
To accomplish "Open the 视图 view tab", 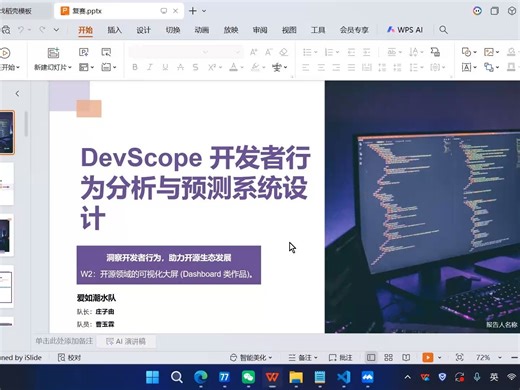I will [x=289, y=30].
